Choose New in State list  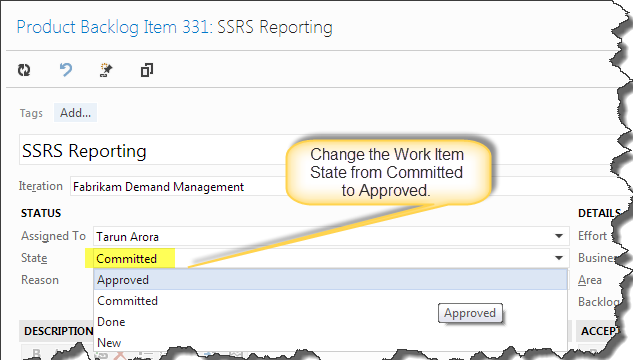coord(330,343)
